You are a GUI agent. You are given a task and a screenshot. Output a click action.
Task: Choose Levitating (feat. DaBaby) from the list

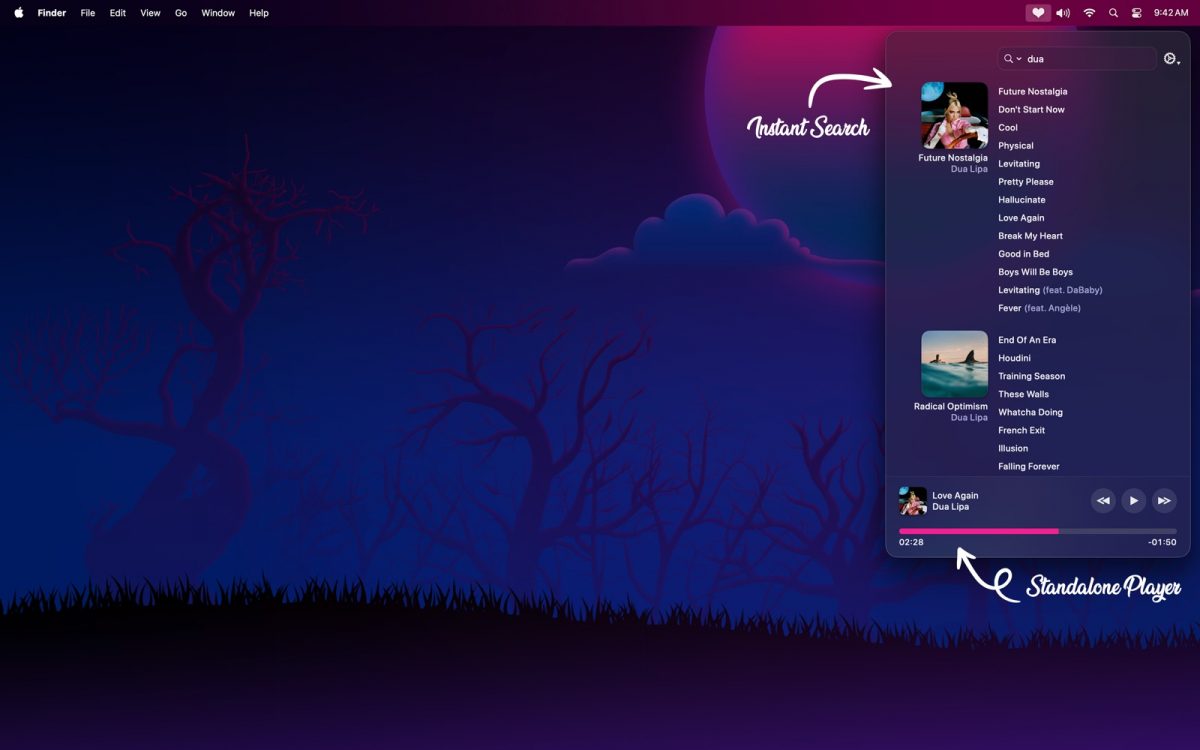1049,290
